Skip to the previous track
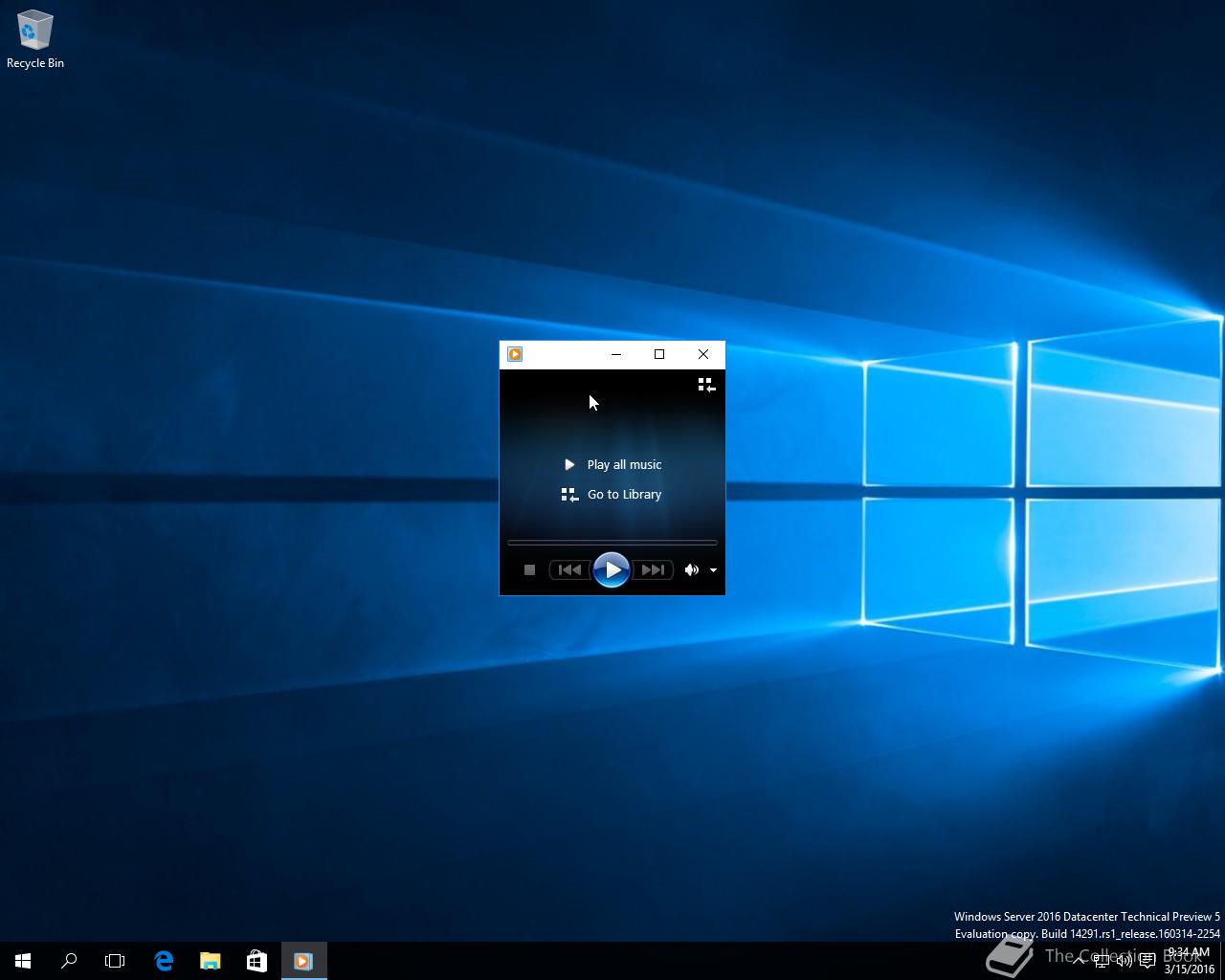 pyautogui.click(x=569, y=569)
